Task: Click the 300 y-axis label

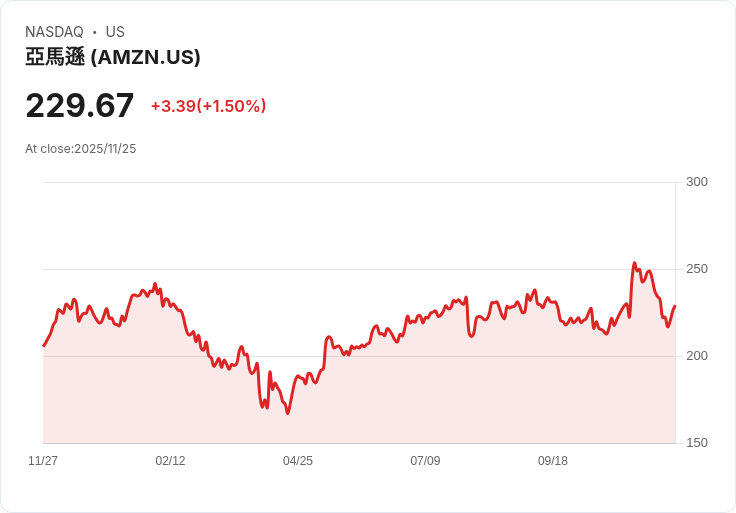Action: click(x=697, y=182)
